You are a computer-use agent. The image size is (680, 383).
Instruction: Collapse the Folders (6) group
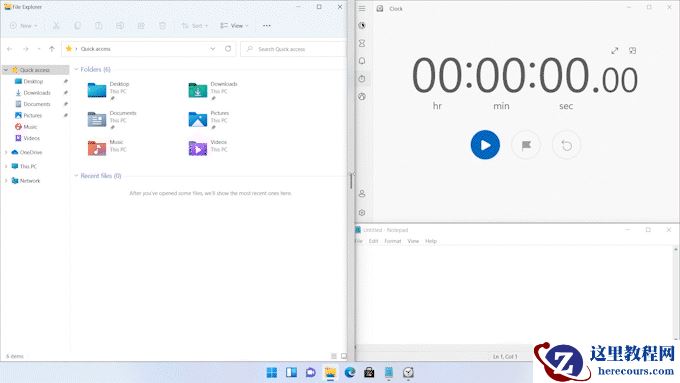pos(76,69)
